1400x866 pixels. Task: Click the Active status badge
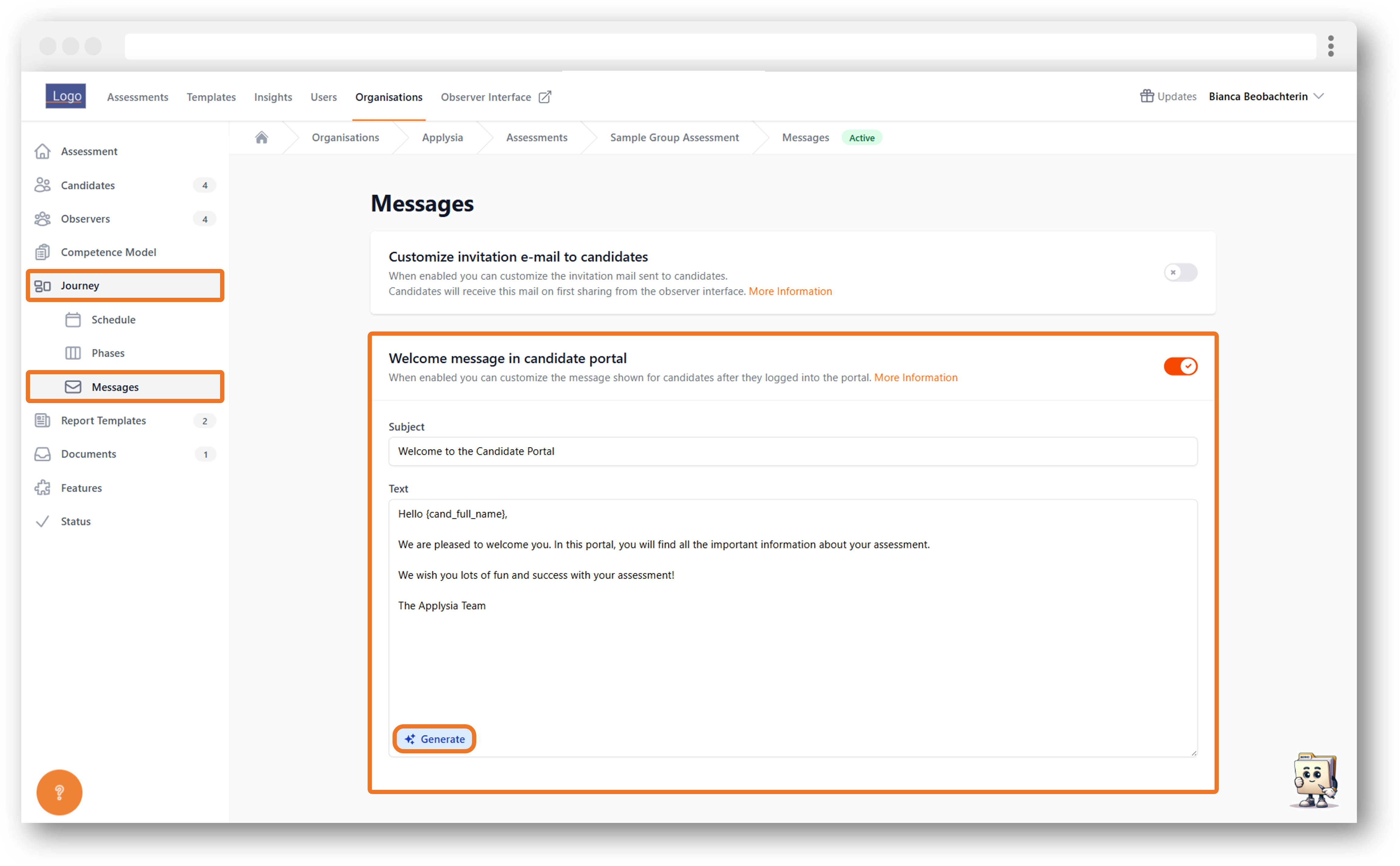point(861,138)
